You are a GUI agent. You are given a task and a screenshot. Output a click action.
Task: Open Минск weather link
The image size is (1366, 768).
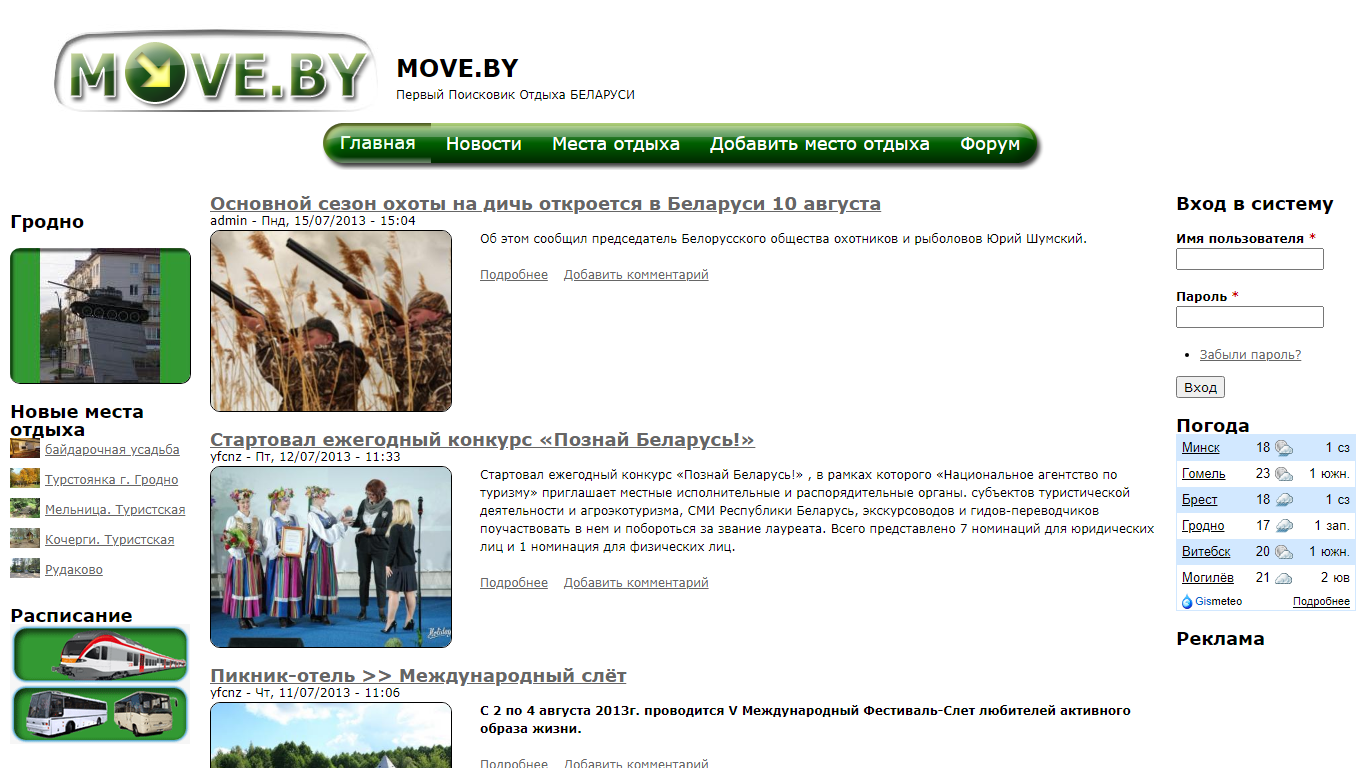point(1200,448)
